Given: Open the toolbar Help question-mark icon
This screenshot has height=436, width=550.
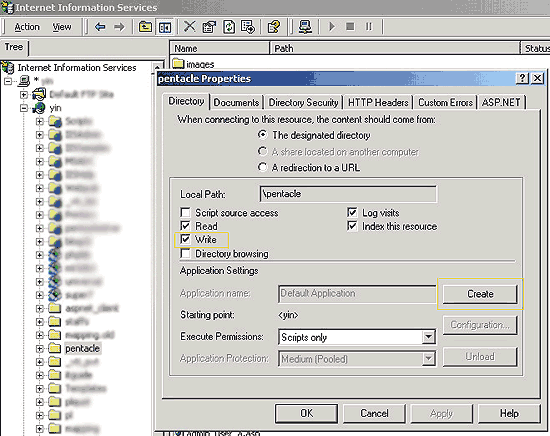Looking at the screenshot, I should (274, 27).
